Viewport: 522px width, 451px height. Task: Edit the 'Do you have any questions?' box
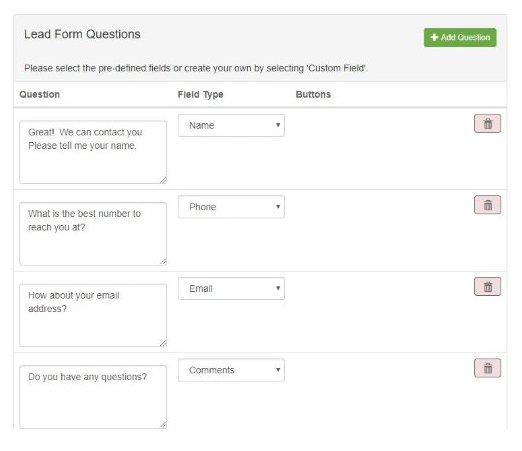click(x=93, y=397)
